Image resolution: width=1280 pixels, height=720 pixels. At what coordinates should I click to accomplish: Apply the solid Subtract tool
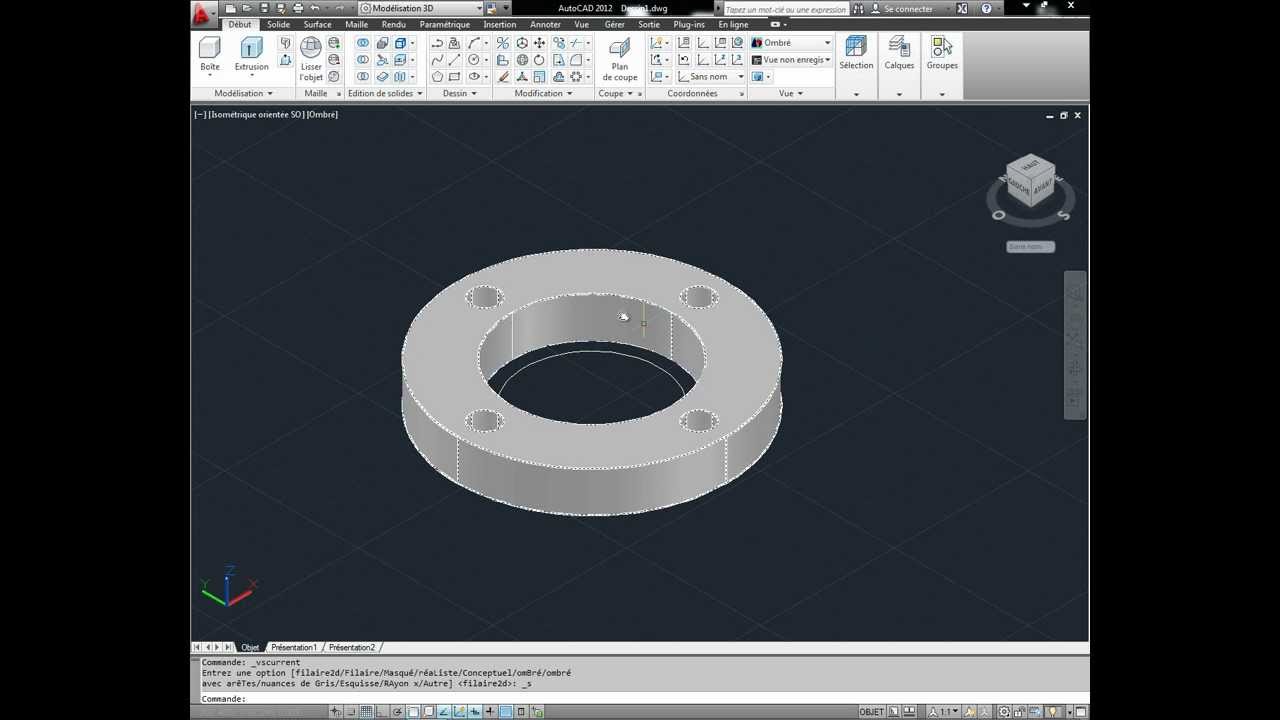[363, 60]
